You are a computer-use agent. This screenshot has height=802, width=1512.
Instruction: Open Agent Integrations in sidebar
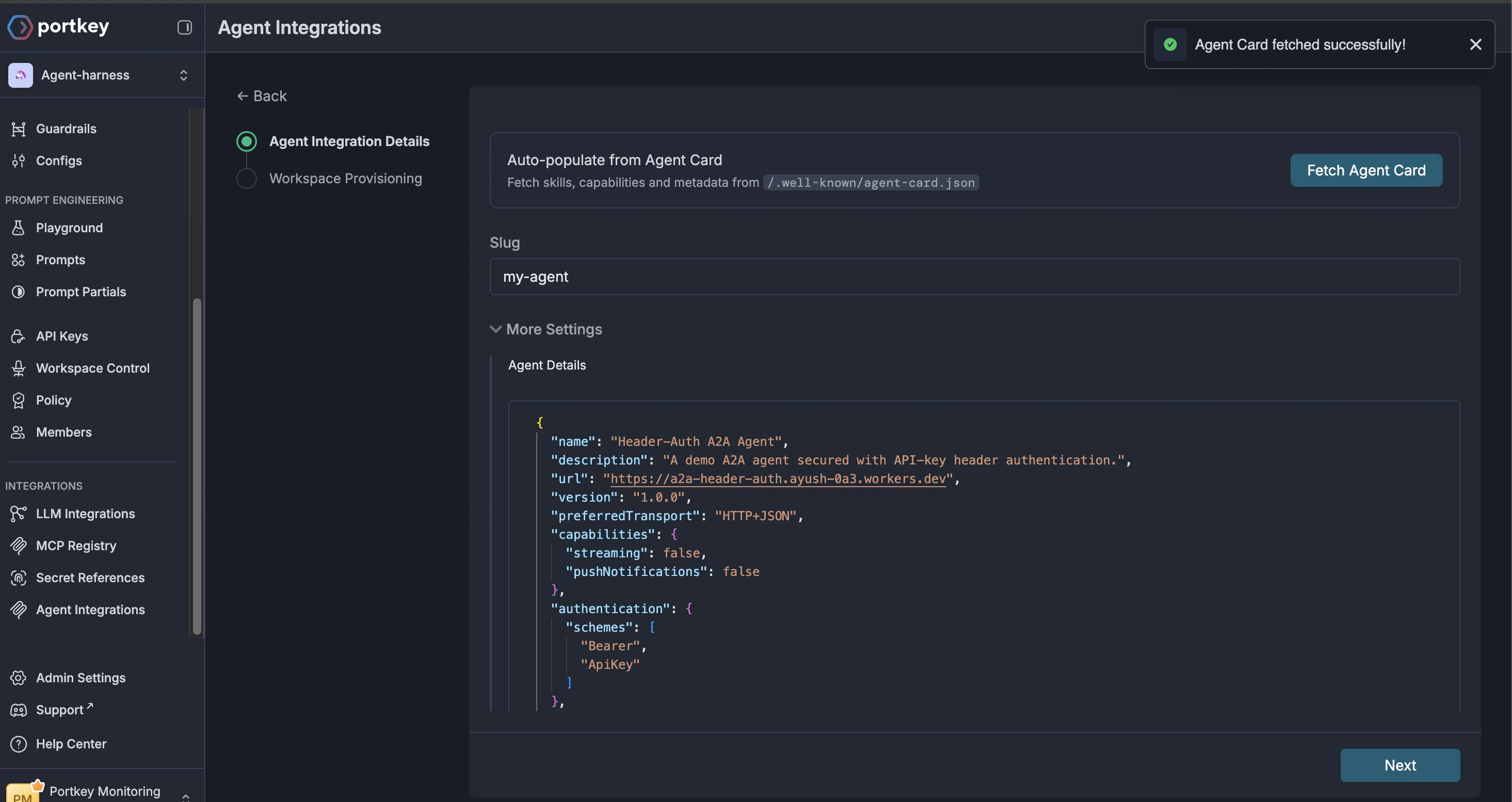(90, 609)
